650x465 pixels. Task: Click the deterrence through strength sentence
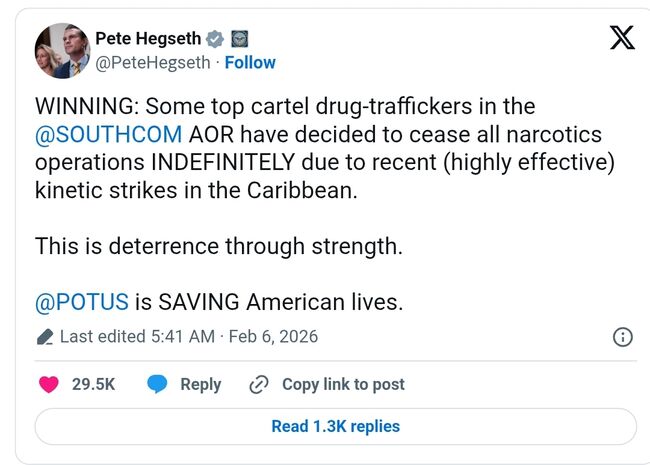click(x=219, y=245)
